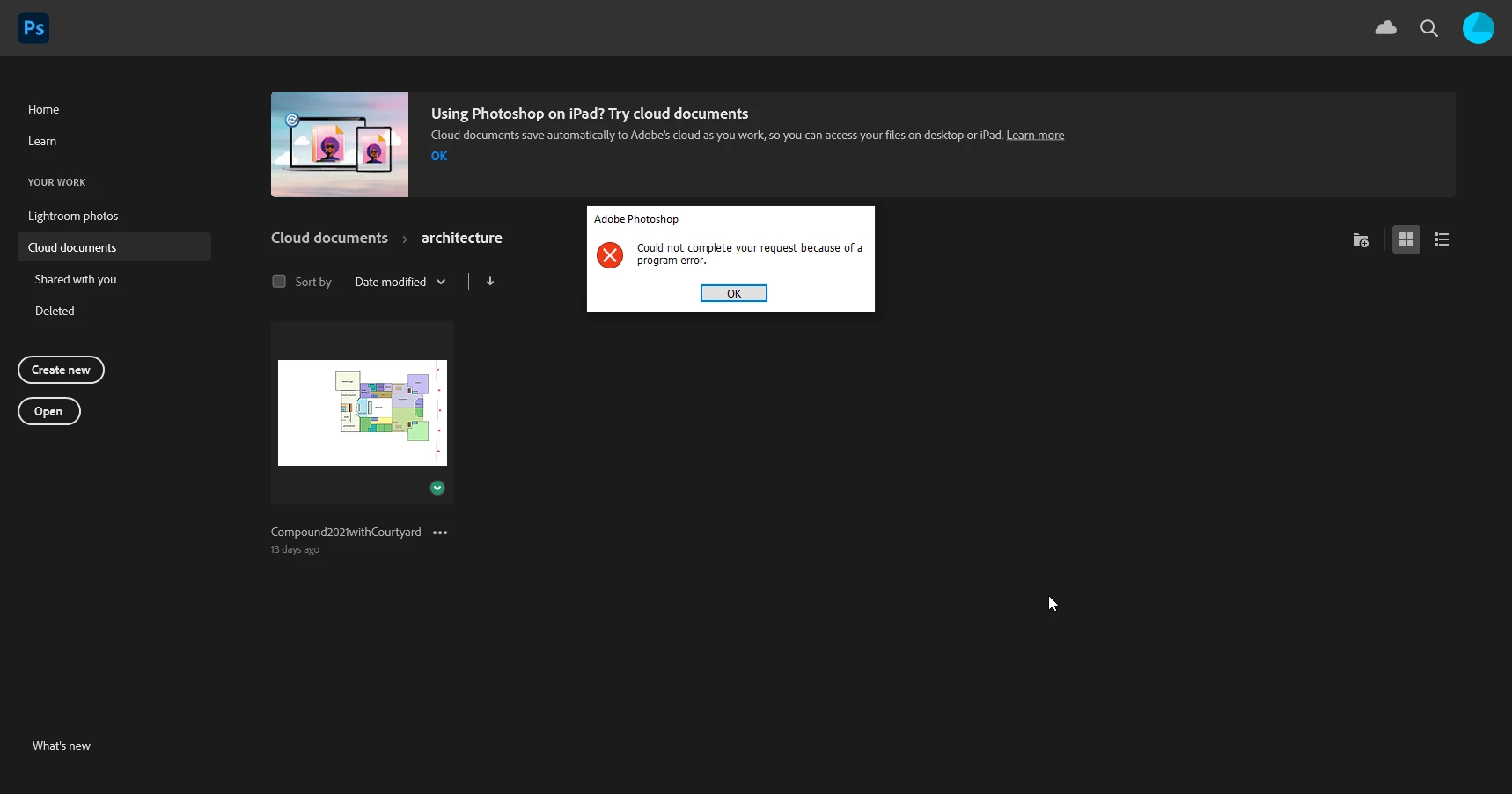Switch to grid view
Image resolution: width=1512 pixels, height=794 pixels.
[x=1406, y=239]
